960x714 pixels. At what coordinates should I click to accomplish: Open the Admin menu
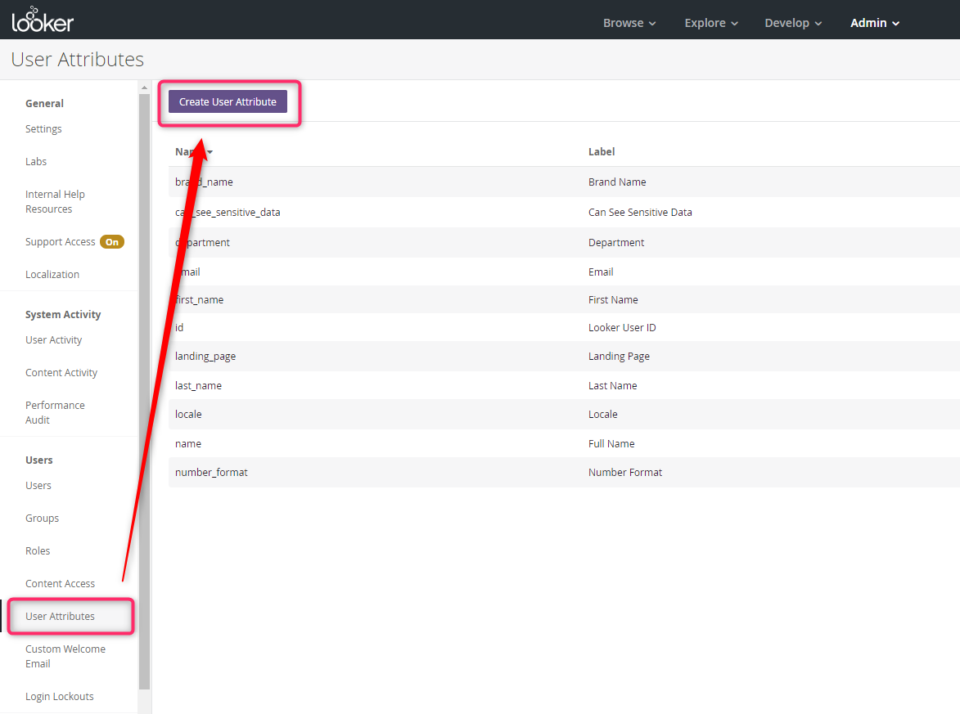coord(873,21)
